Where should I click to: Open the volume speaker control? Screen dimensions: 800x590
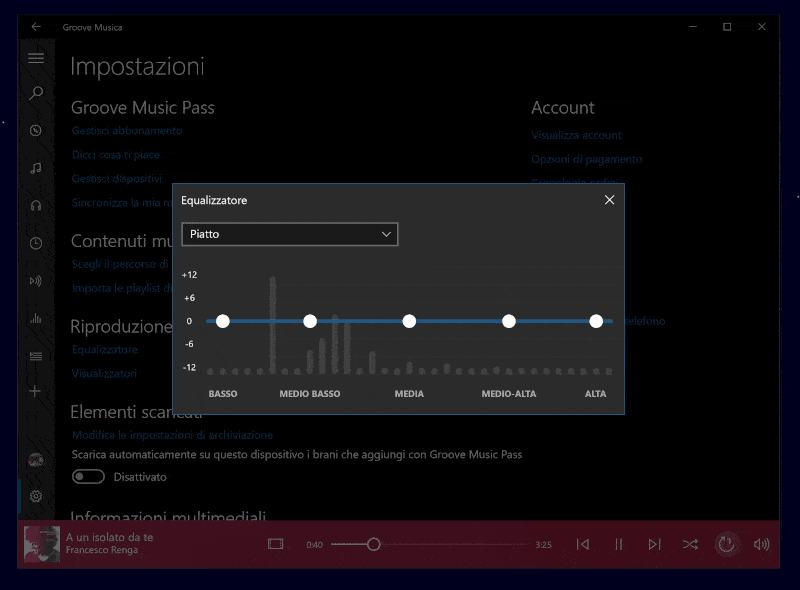coord(761,545)
